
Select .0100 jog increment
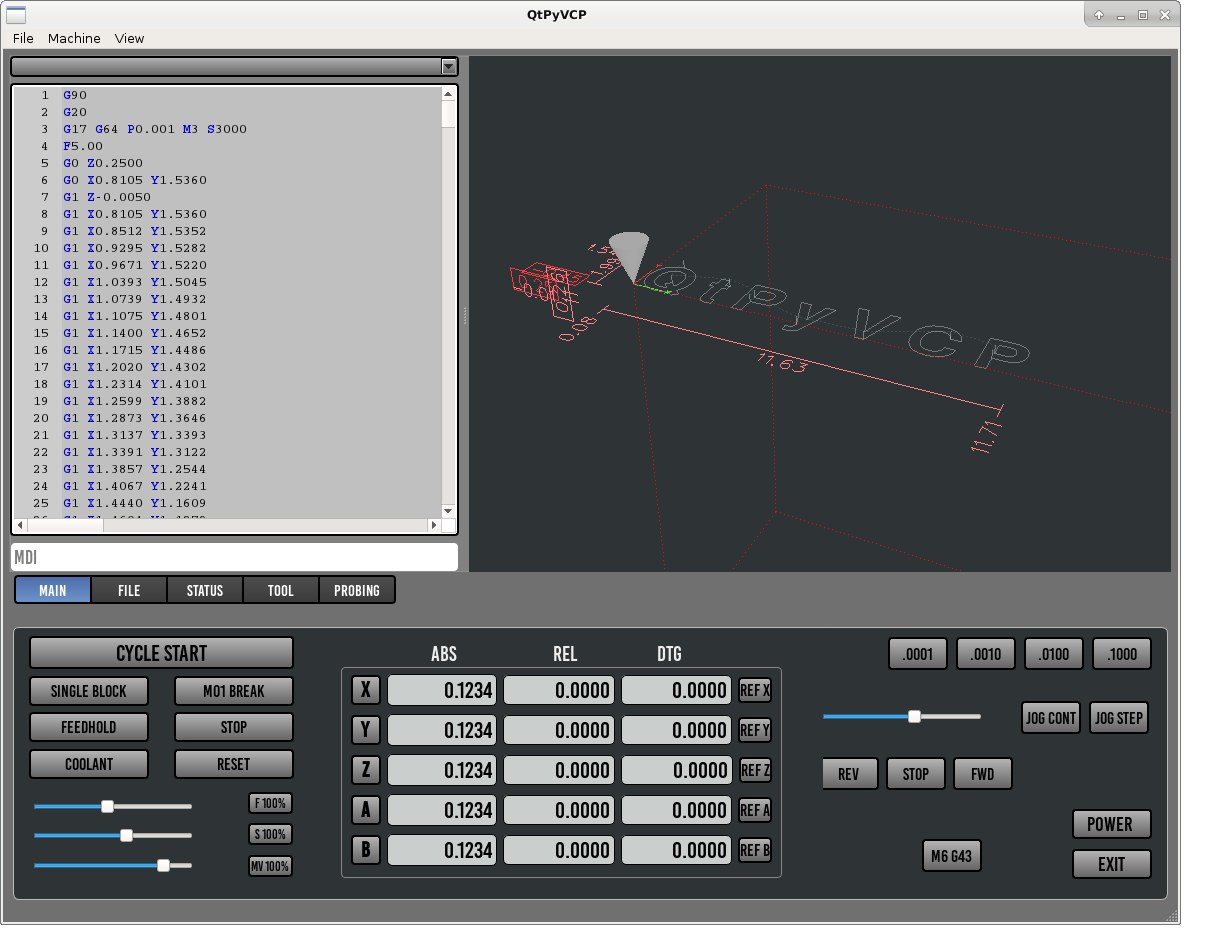[x=1054, y=654]
